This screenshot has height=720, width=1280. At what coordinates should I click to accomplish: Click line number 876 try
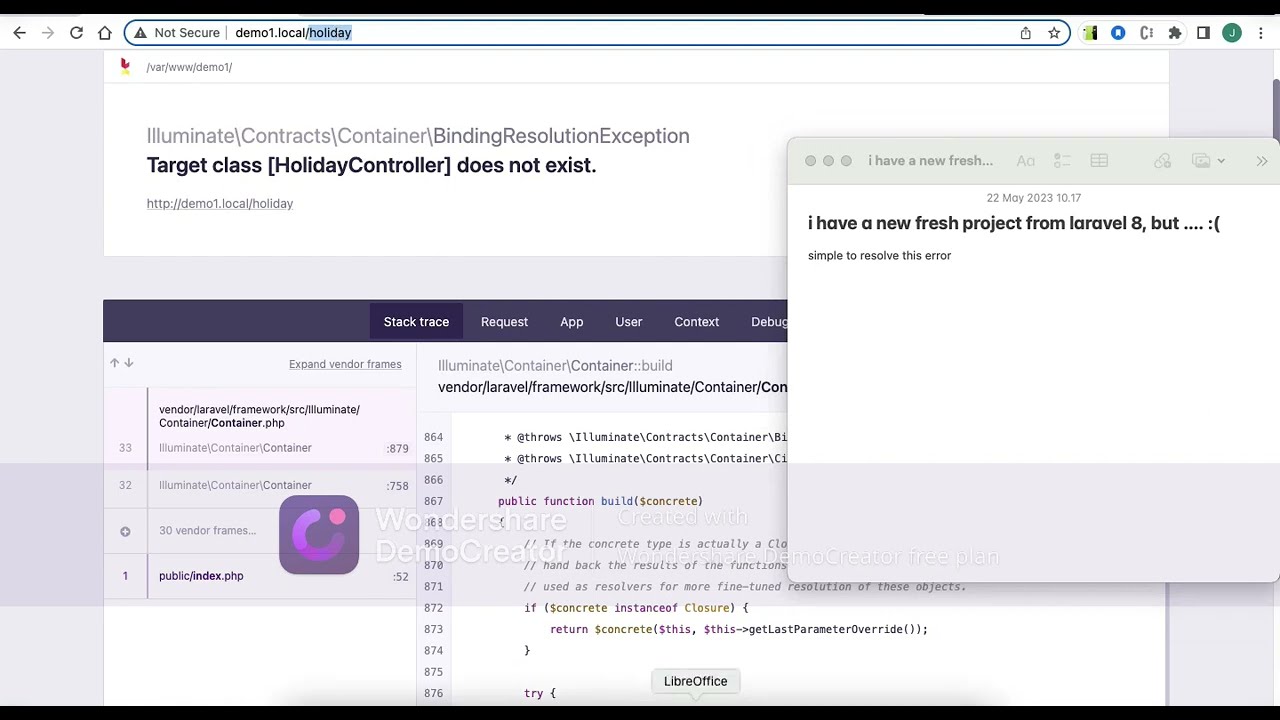[433, 693]
